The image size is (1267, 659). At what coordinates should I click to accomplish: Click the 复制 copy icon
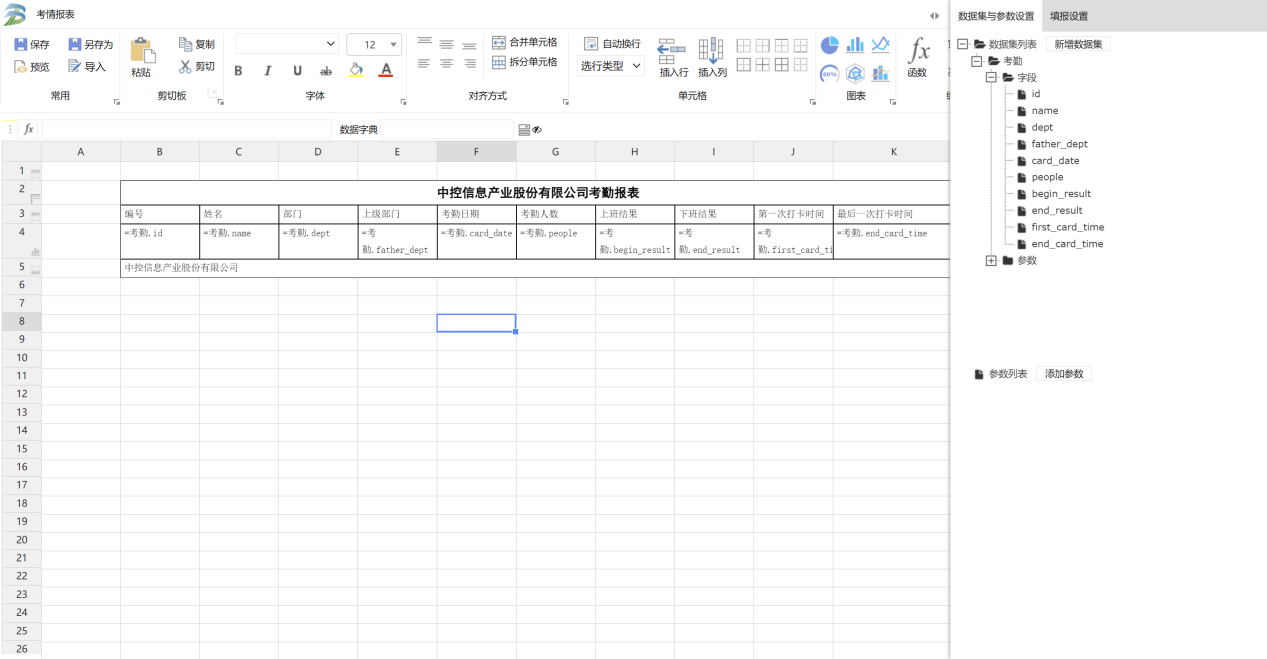click(185, 45)
